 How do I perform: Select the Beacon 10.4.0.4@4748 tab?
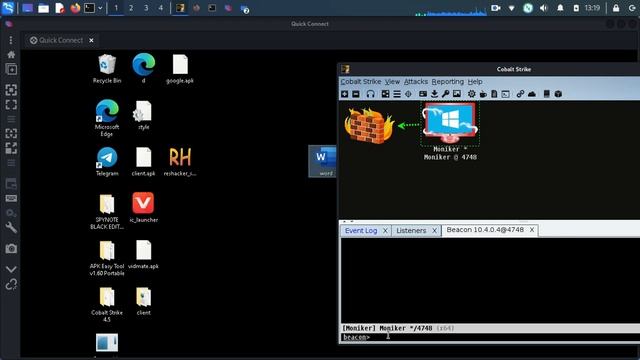coord(485,230)
